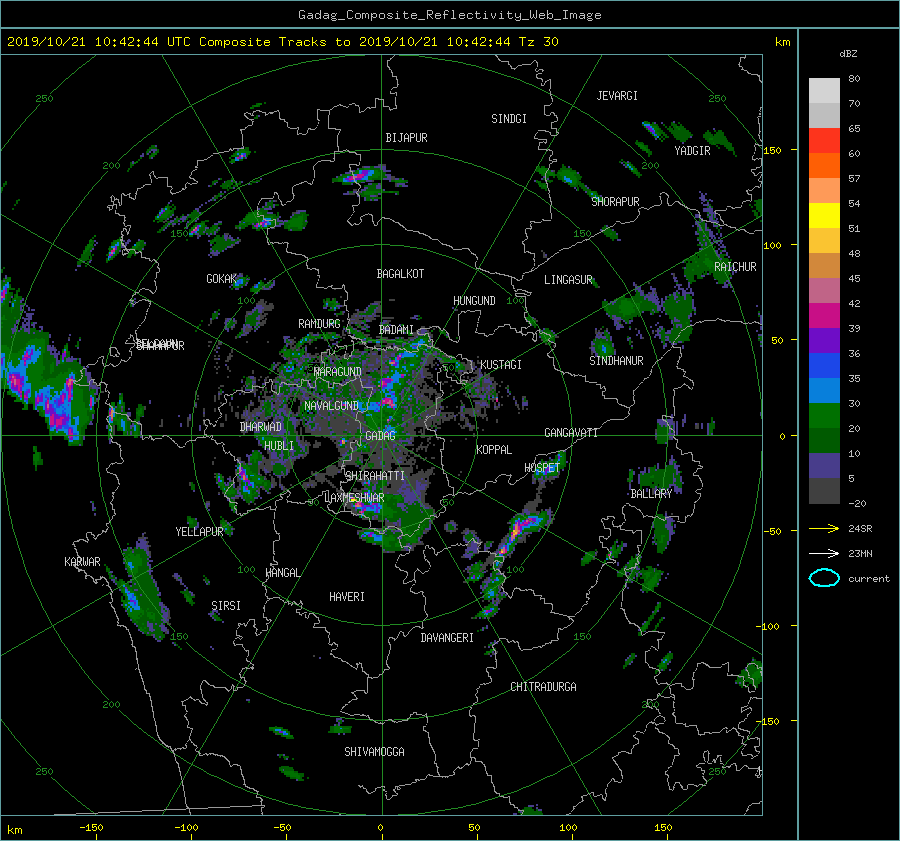Screen dimensions: 900x841
Task: Click the JEVARGI city label
Action: point(617,96)
